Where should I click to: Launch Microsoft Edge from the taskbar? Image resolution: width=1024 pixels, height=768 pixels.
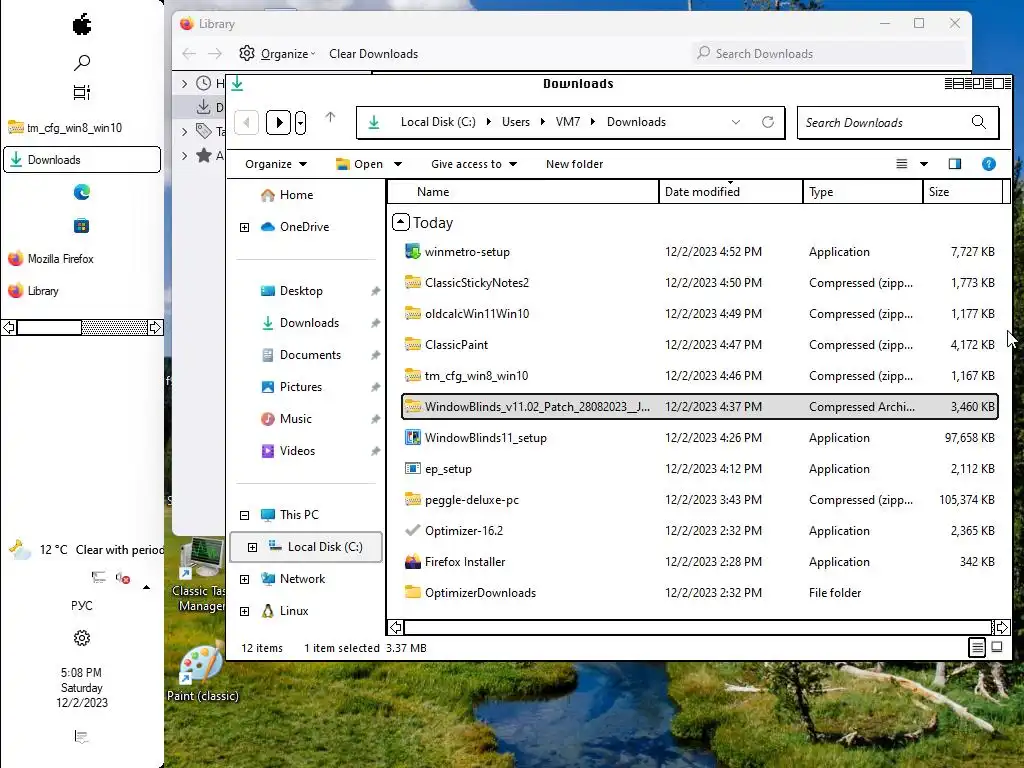(82, 192)
